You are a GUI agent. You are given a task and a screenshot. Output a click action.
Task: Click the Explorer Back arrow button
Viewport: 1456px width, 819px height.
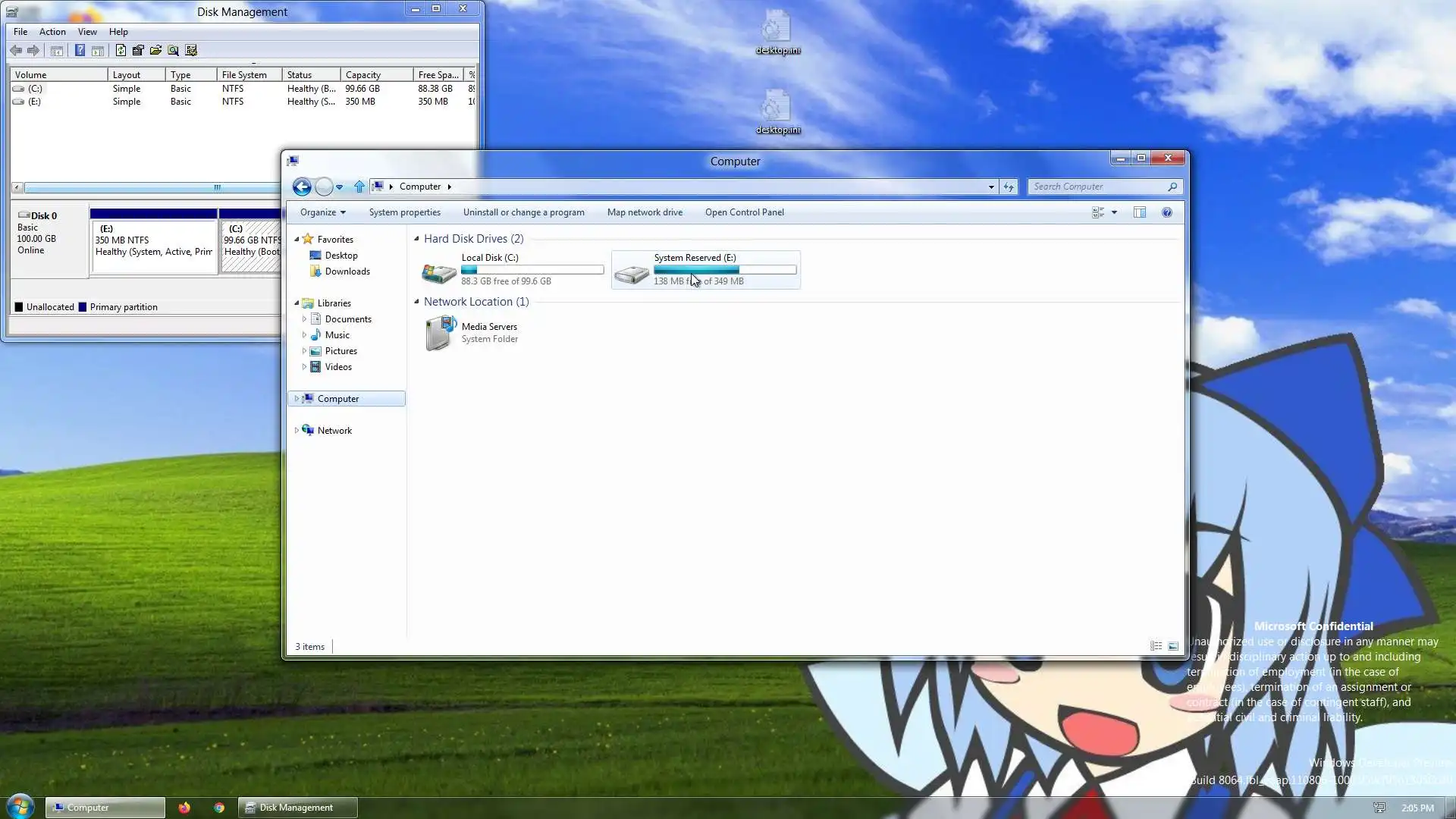[x=302, y=187]
